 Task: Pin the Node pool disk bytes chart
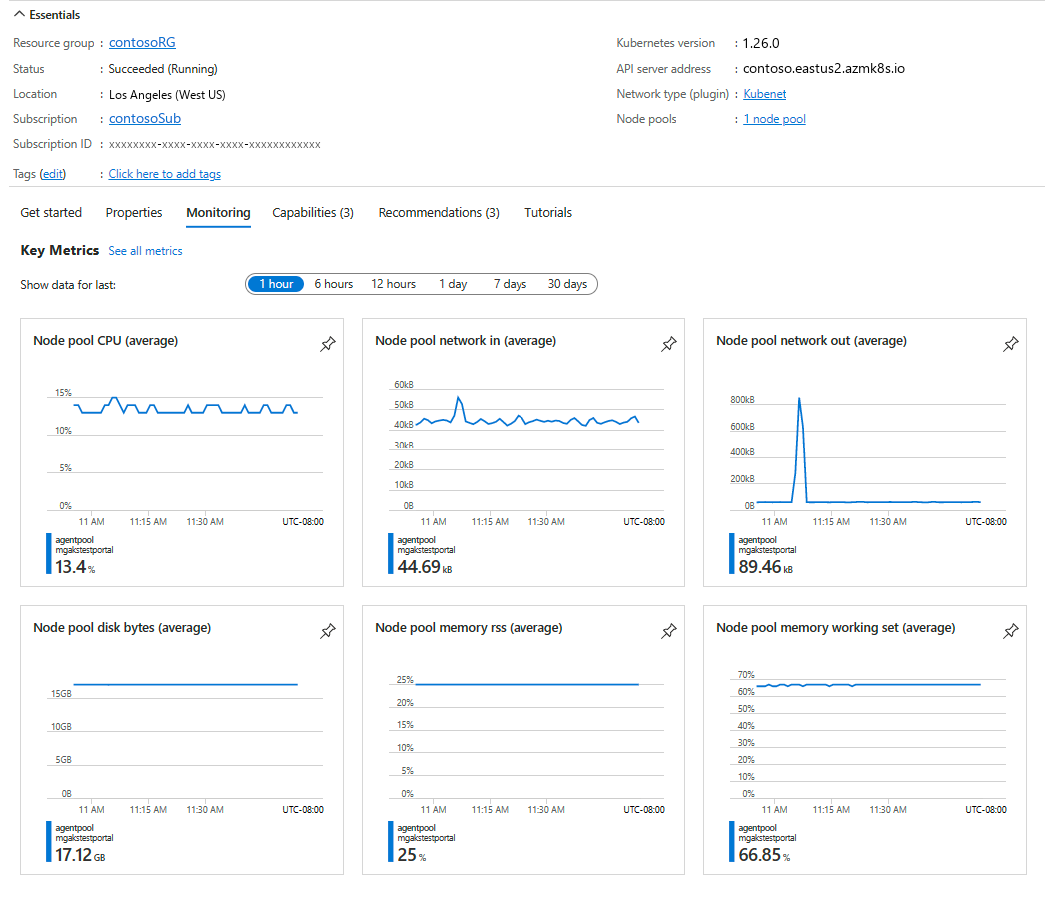point(327,631)
